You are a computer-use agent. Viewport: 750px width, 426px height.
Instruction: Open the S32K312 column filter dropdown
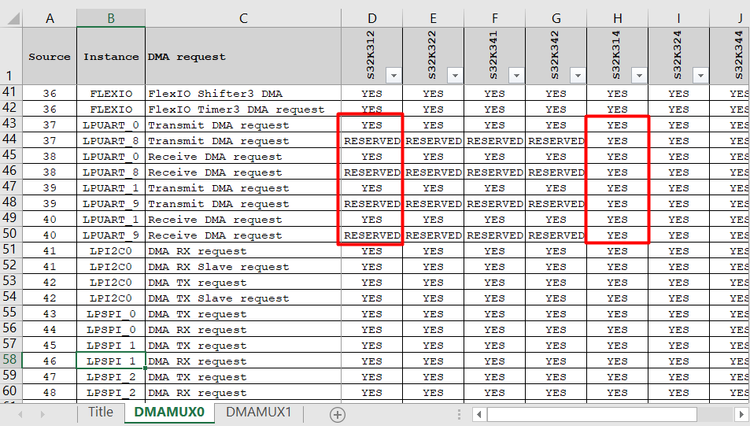tap(394, 76)
